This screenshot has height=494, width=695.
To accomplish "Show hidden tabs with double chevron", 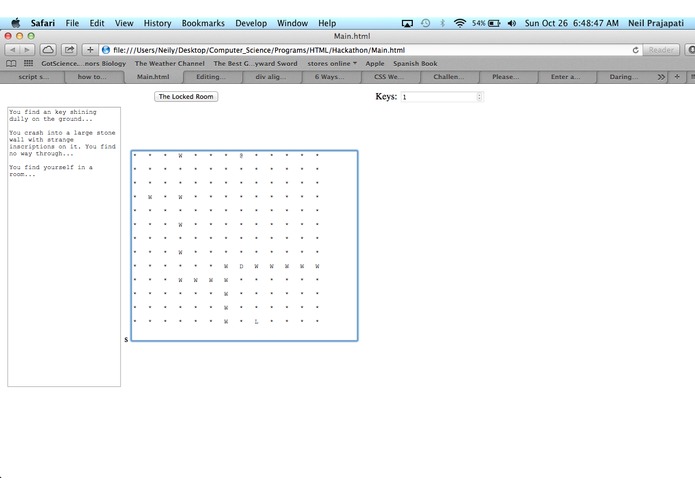I will coord(661,77).
